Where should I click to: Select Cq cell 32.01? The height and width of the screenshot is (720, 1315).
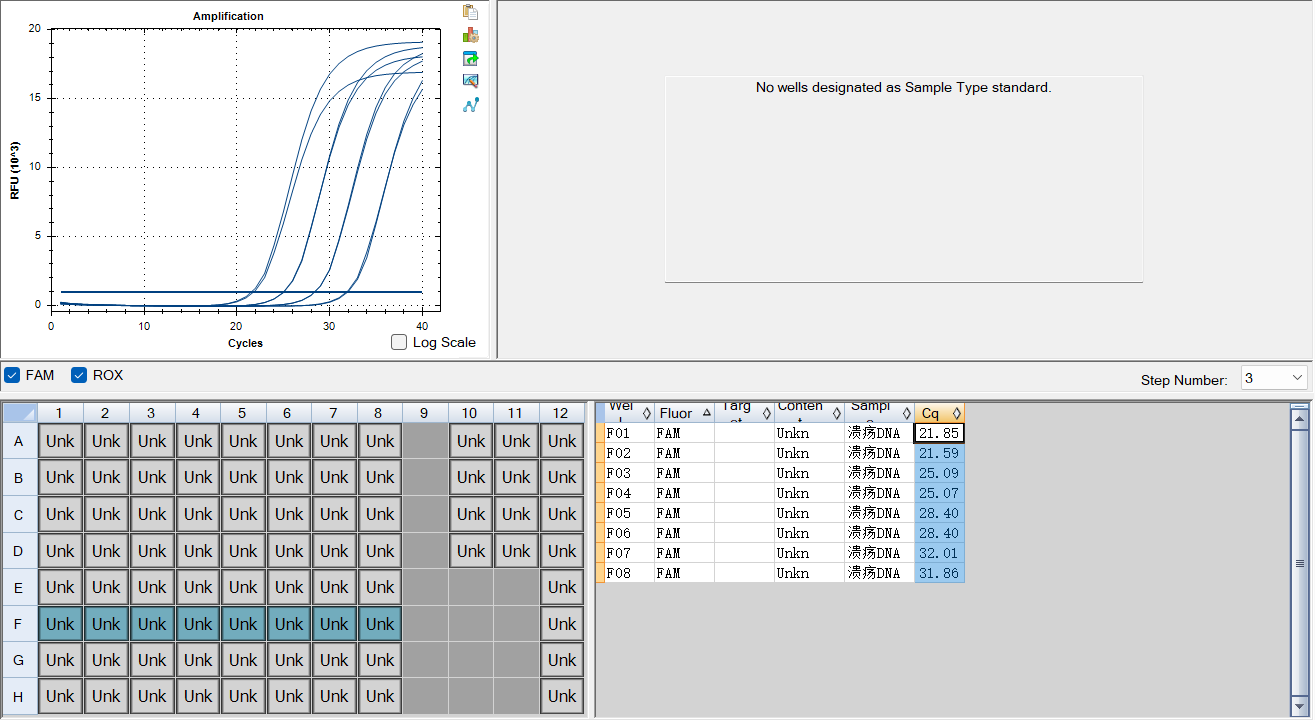(939, 553)
